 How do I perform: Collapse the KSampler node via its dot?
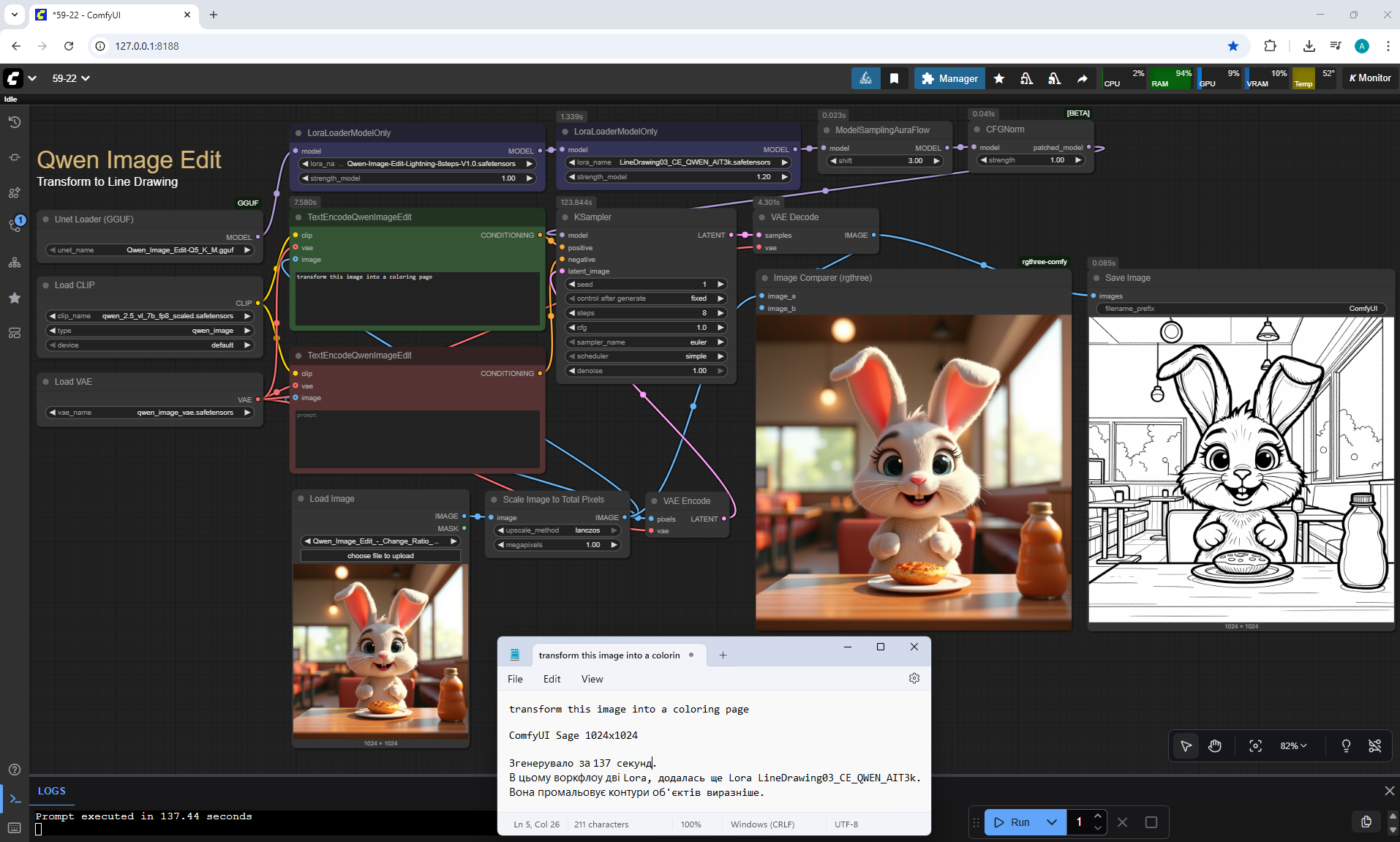pyautogui.click(x=565, y=217)
